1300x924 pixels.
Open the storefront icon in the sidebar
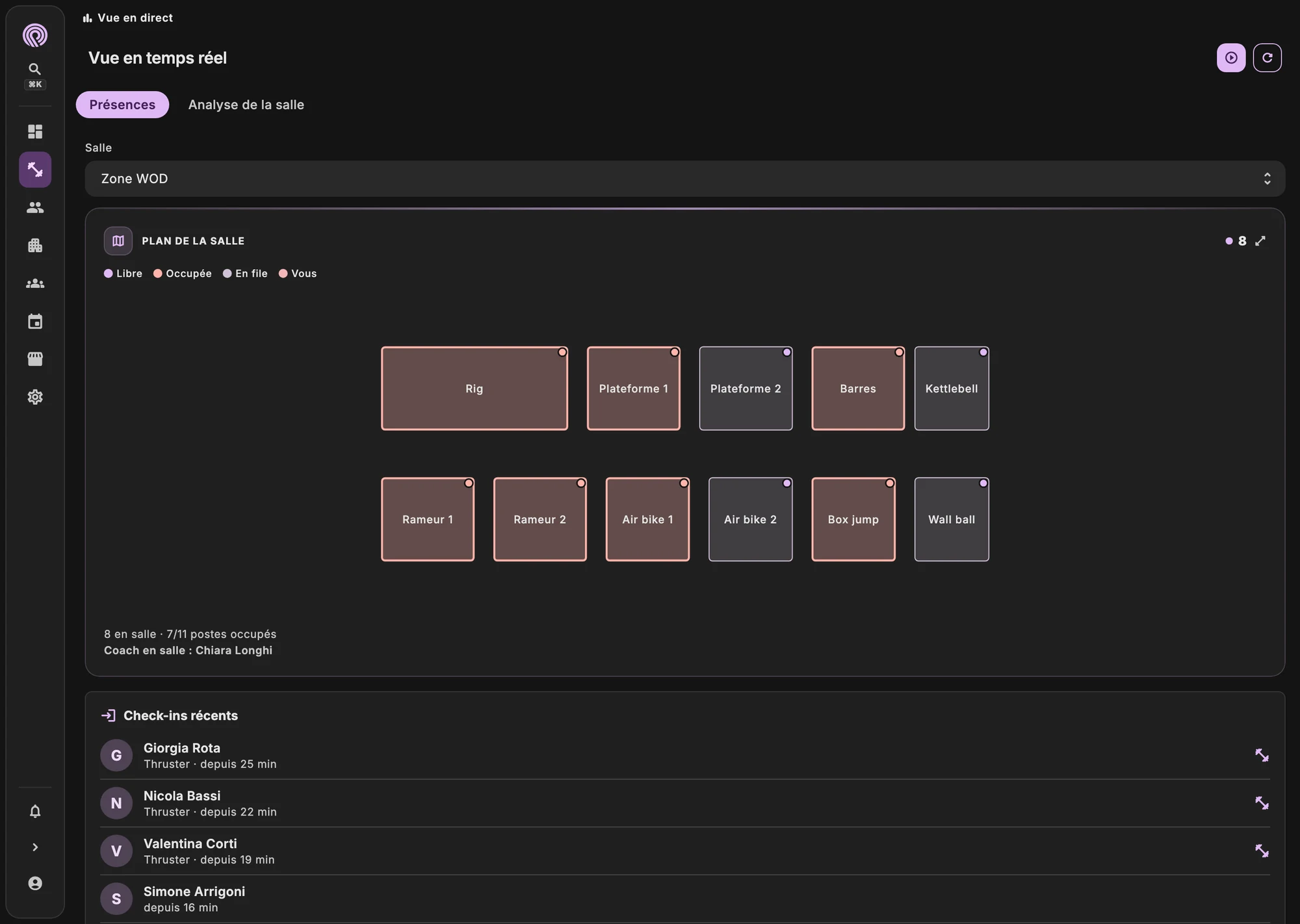point(35,359)
